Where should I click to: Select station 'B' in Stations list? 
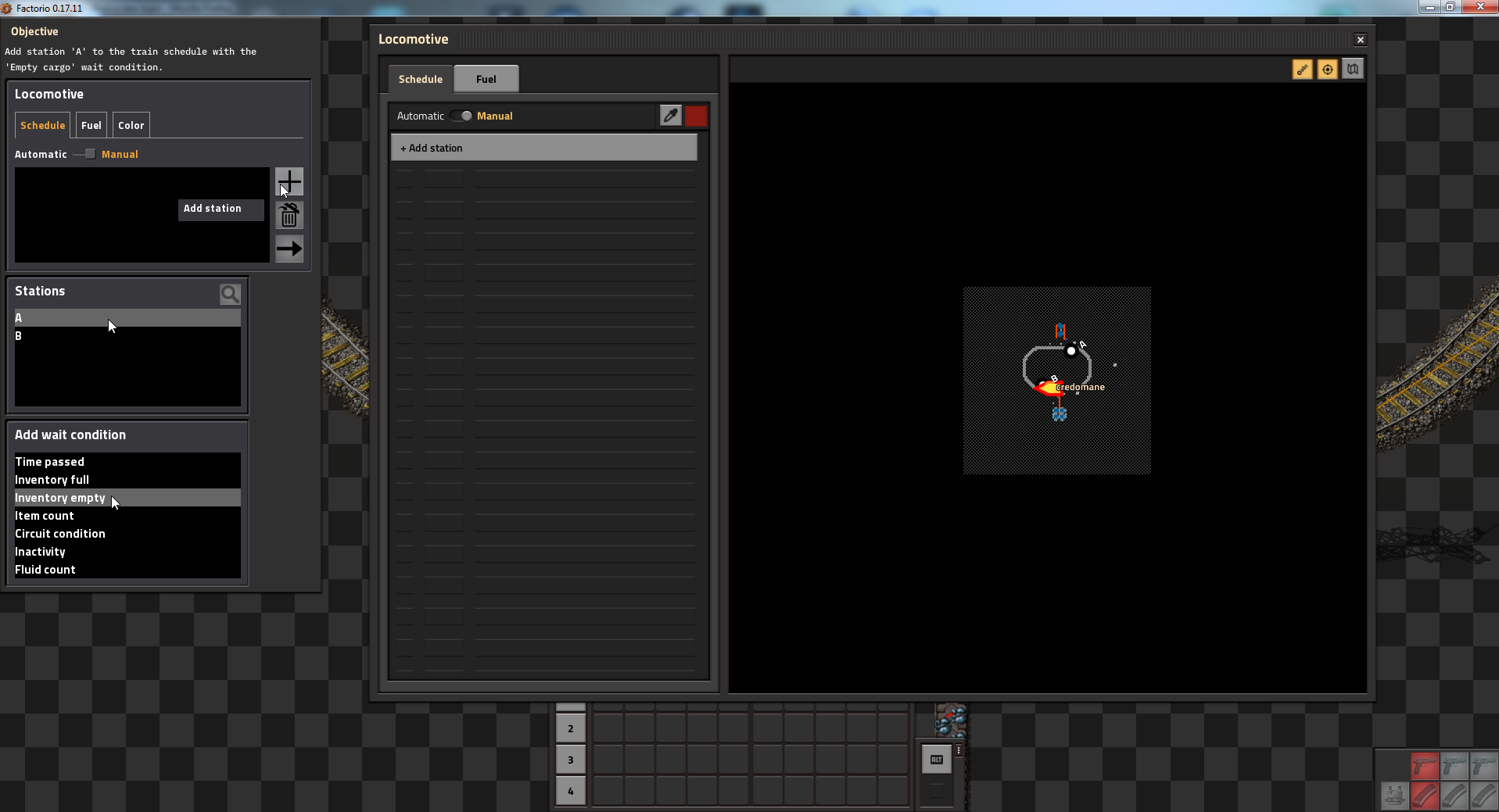click(x=127, y=335)
